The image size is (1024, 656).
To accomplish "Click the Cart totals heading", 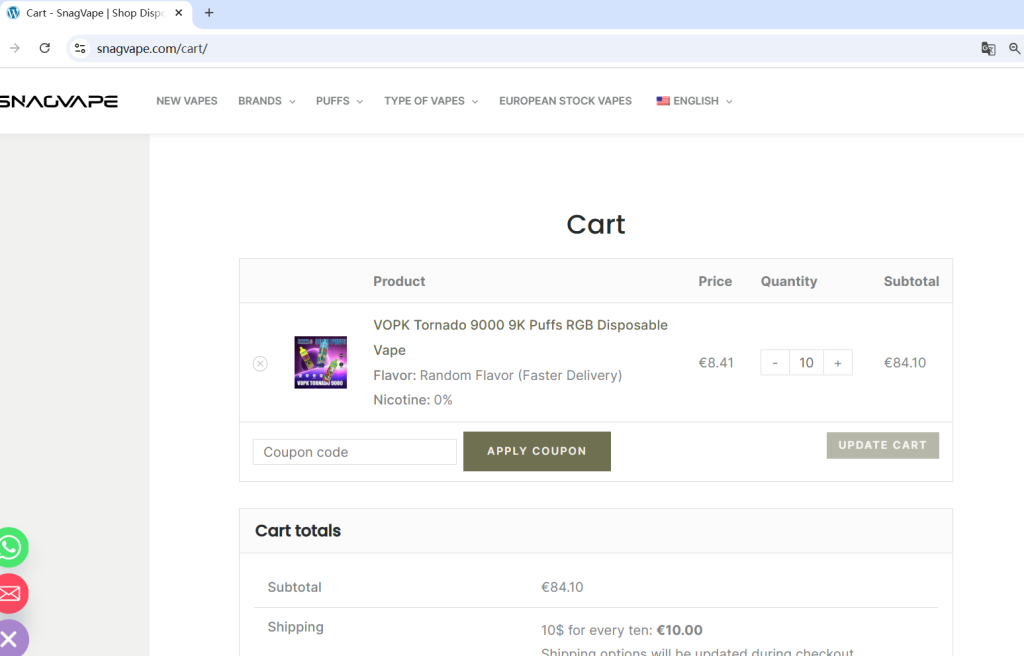I will click(298, 531).
